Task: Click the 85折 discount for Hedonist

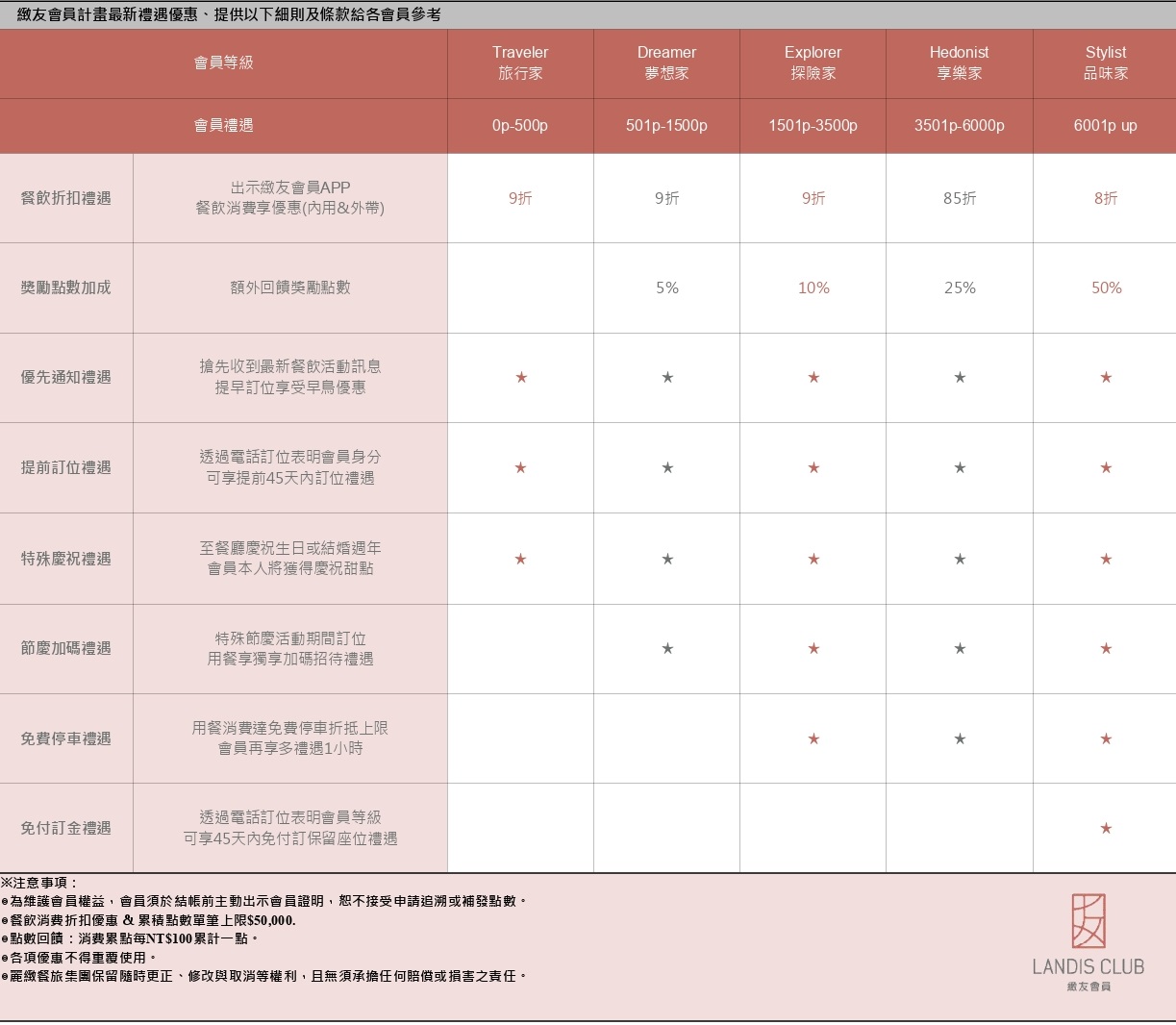Action: pos(959,198)
